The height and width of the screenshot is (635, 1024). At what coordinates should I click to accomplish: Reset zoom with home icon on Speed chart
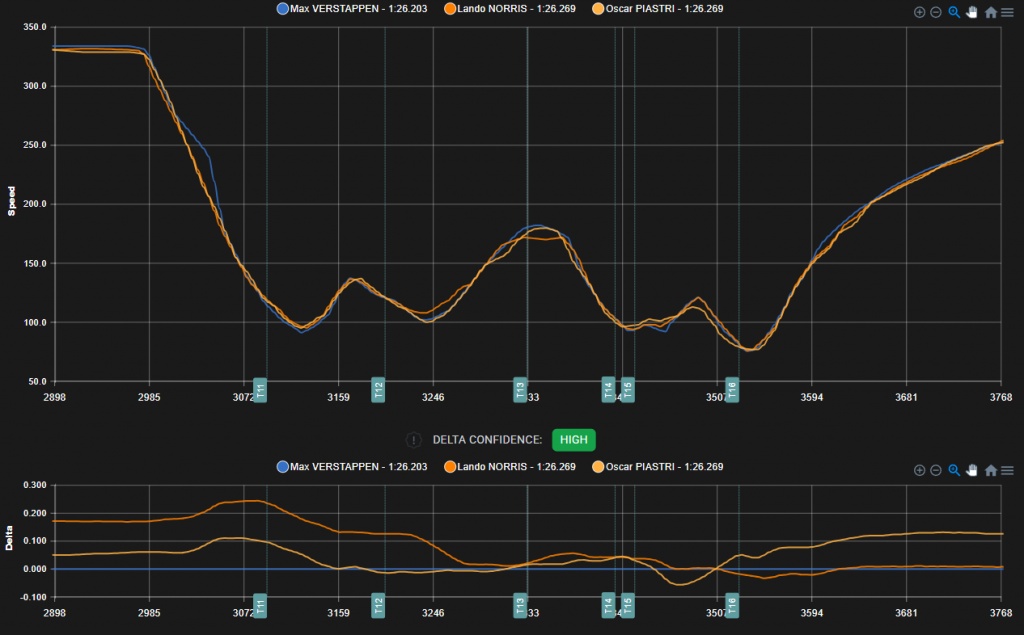990,12
